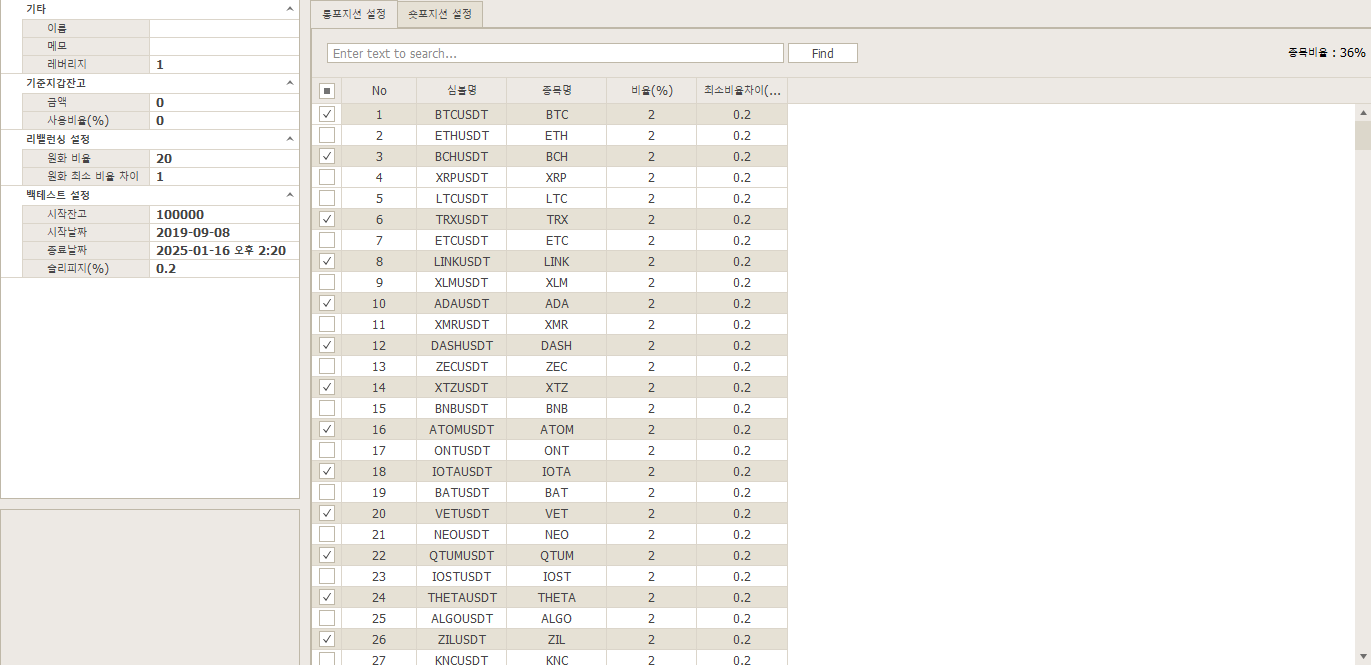The image size is (1371, 665).
Task: Switch to the 숏포지션 설정 tab
Action: tap(440, 14)
